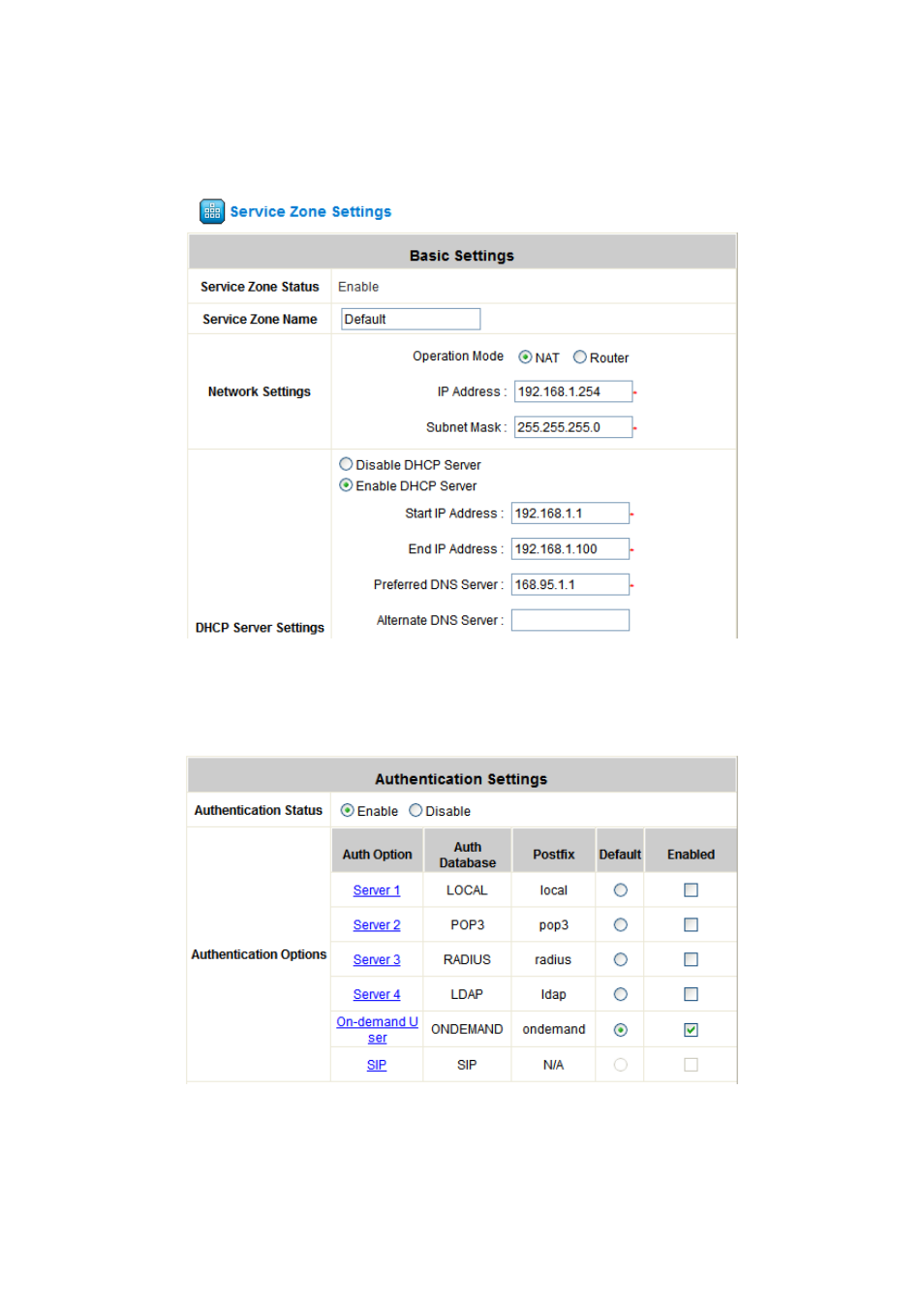Click the Basic Settings header
The height and width of the screenshot is (1308, 924).
pyautogui.click(x=462, y=255)
